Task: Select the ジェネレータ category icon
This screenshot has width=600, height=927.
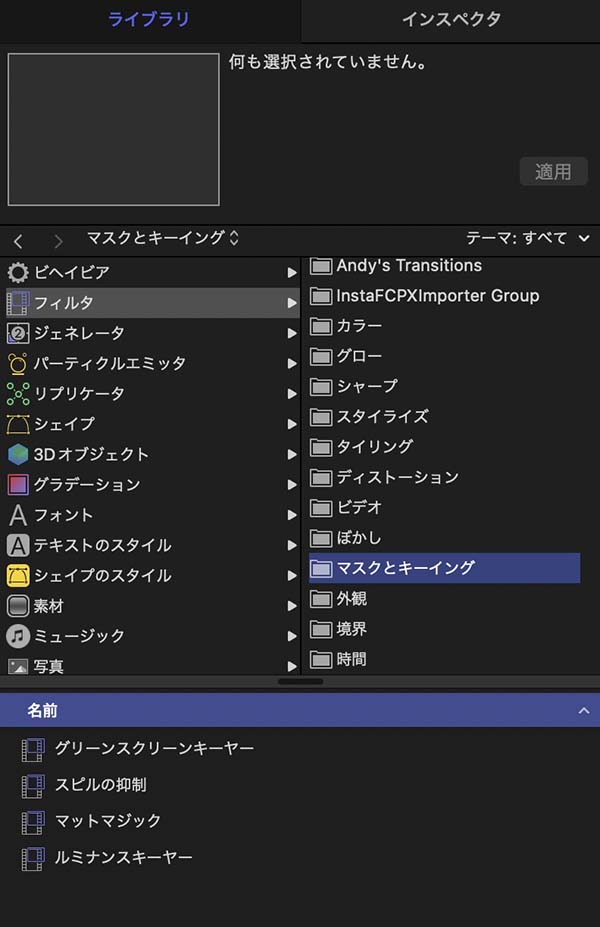Action: pyautogui.click(x=18, y=333)
